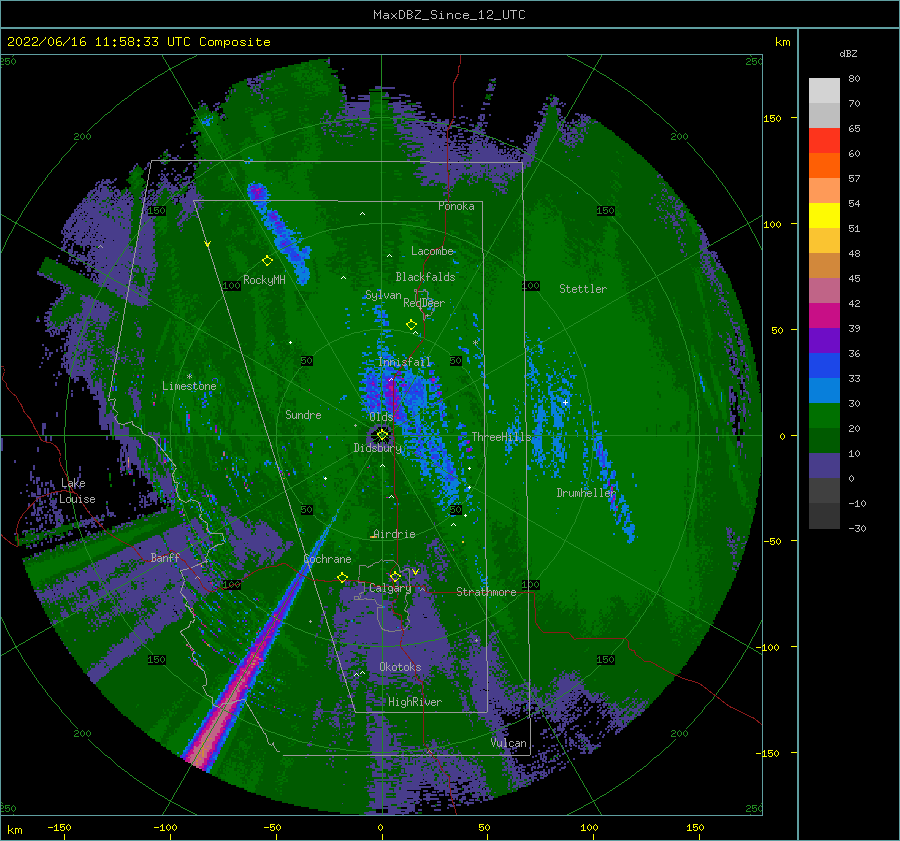The image size is (900, 841).
Task: Click the -30 dBZ legend value
Action: point(857,528)
